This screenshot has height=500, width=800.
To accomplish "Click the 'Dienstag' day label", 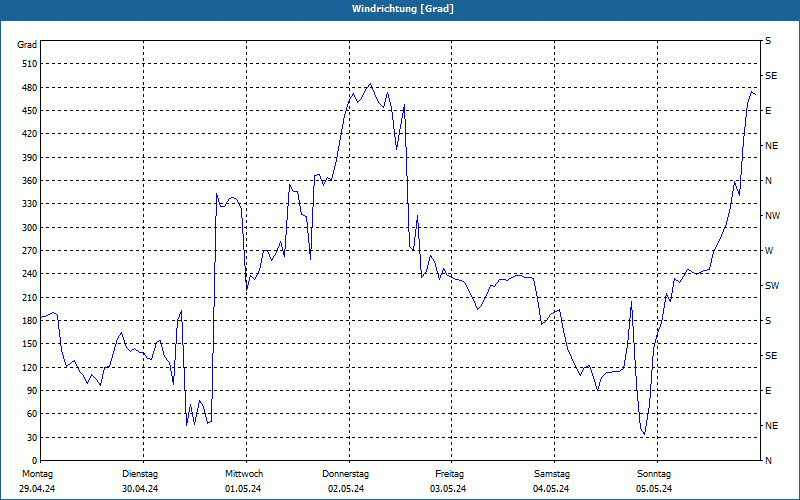I will click(x=140, y=474).
